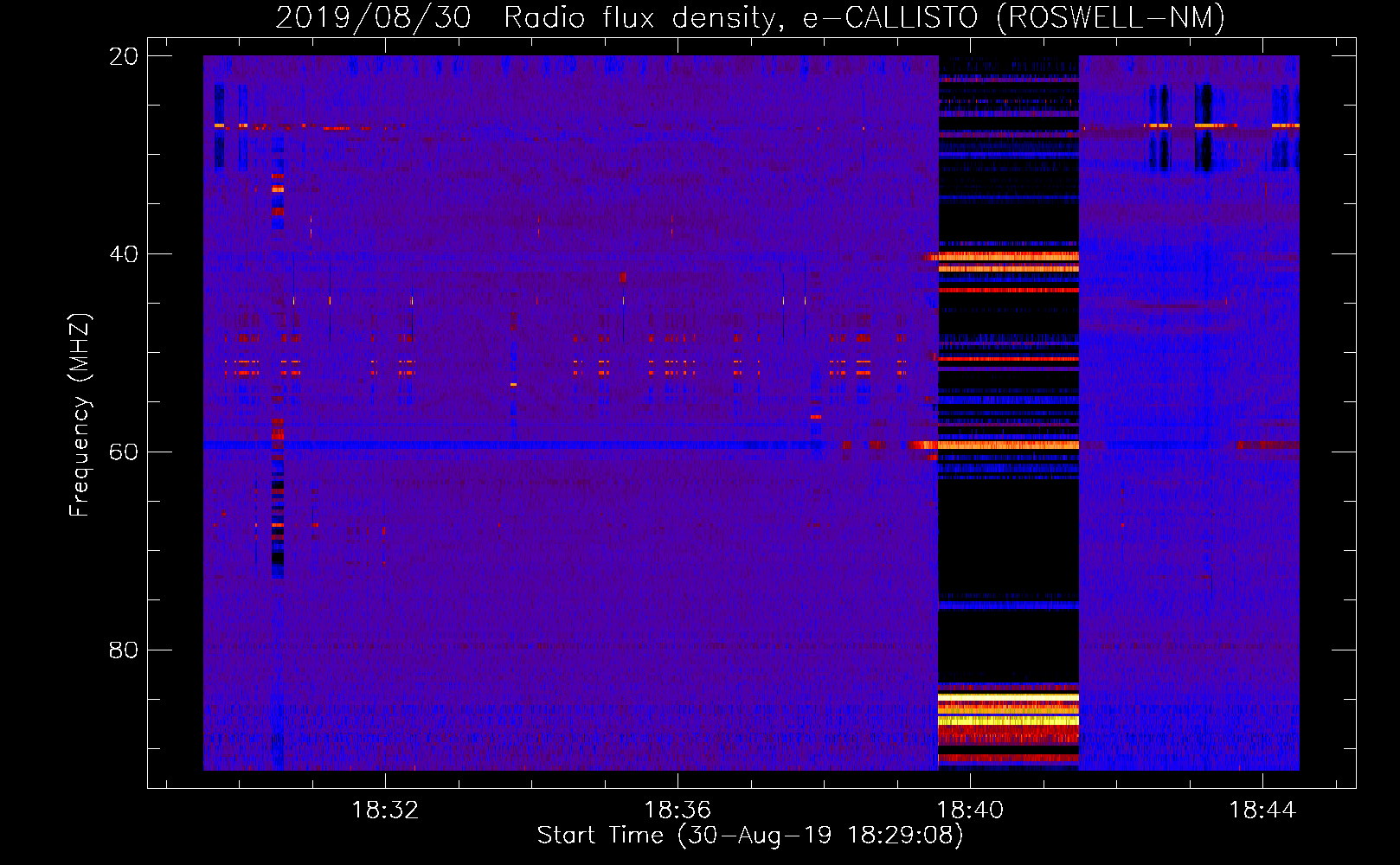The height and width of the screenshot is (865, 1400).
Task: Click the 60 frequency tick label
Action: coord(123,452)
